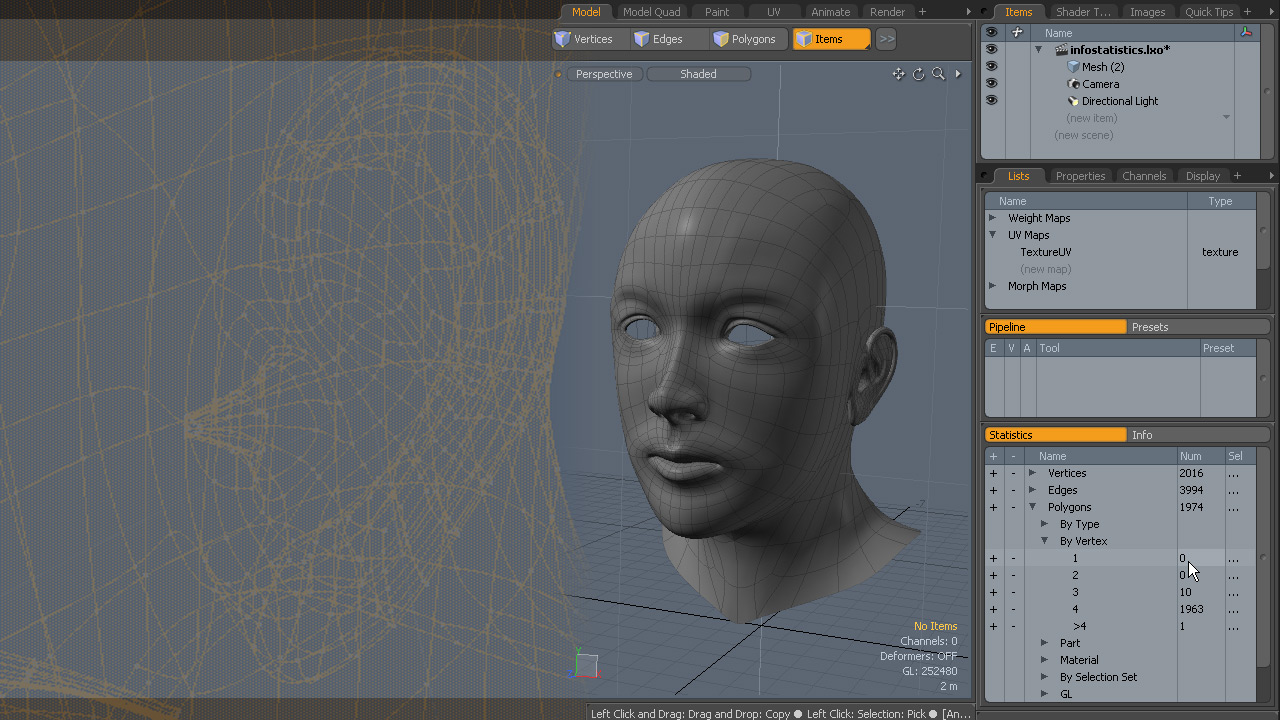Screen dimensions: 1280x720
Task: Hide the Mesh (2) item
Action: (992, 67)
